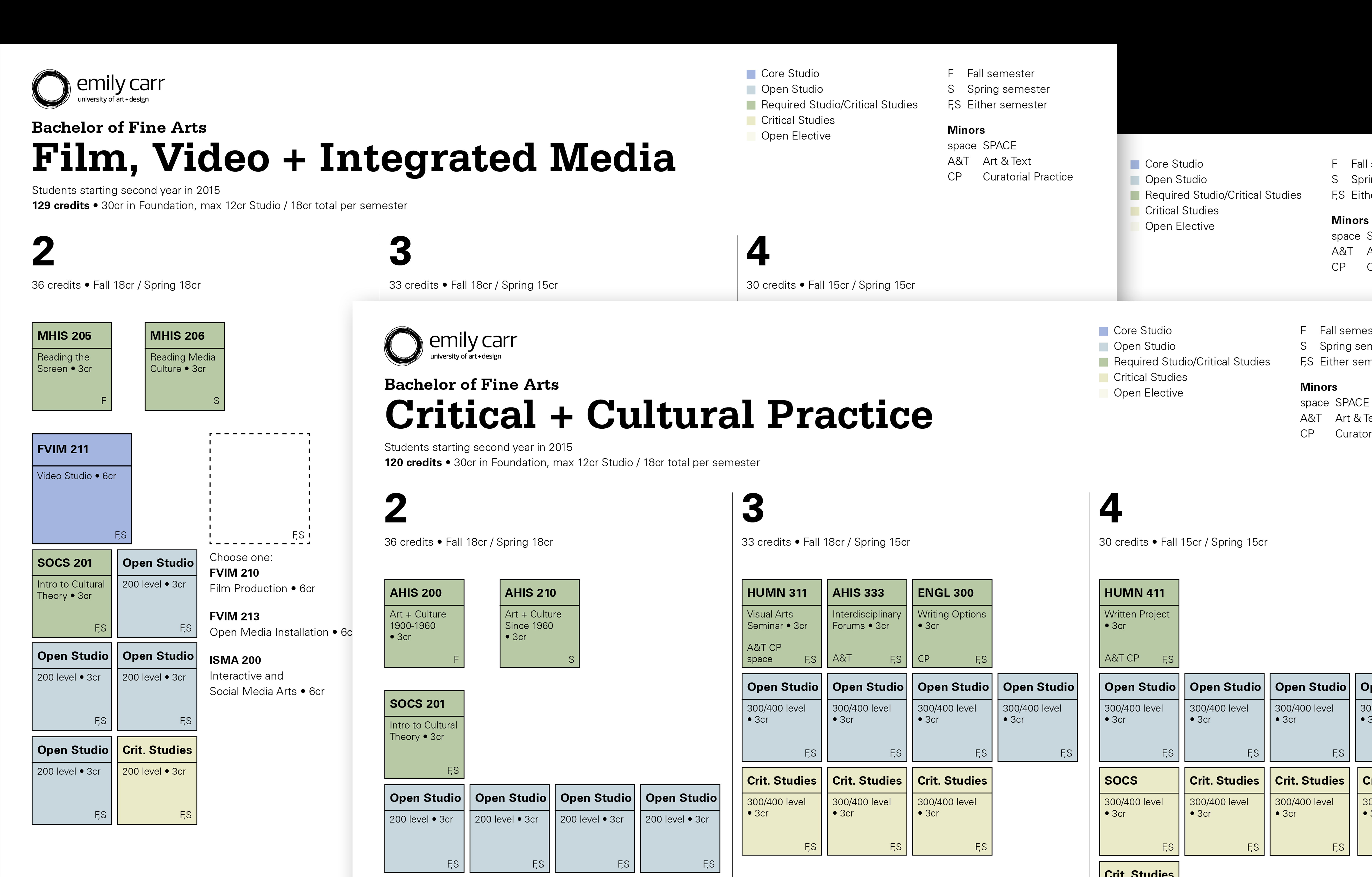Click SOCS 201 on the Critical + Cultural Practice sheet
This screenshot has width=1372, height=877.
(425, 735)
